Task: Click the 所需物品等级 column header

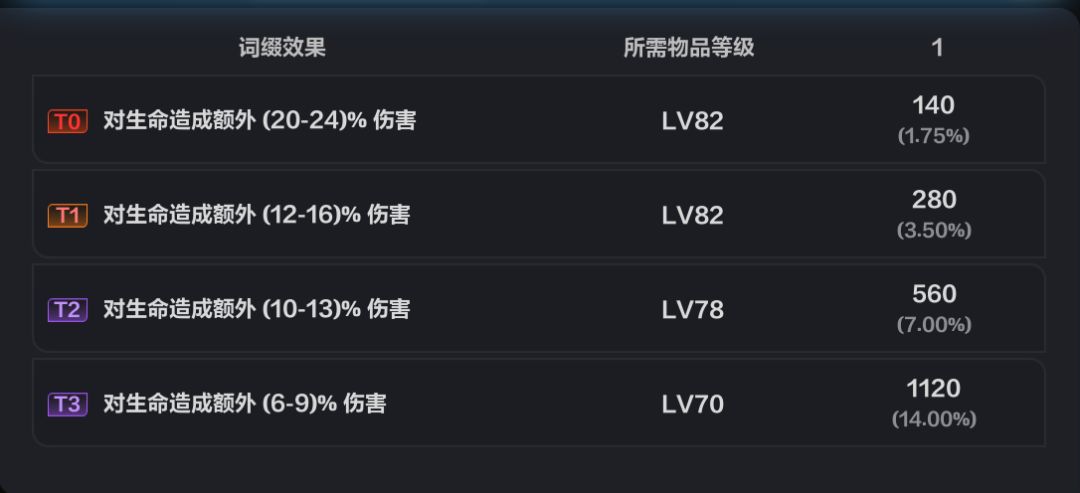Action: [x=688, y=47]
